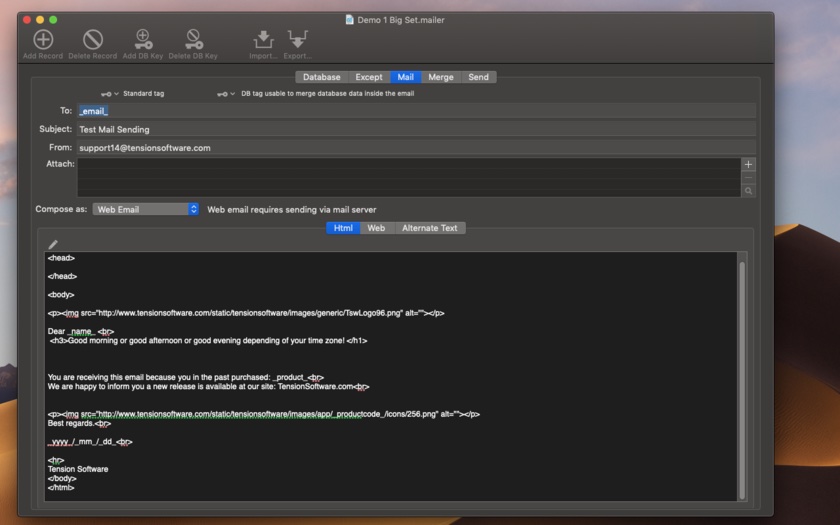Click the Add Record toolbar icon
Viewport: 840px width, 525px height.
(43, 40)
